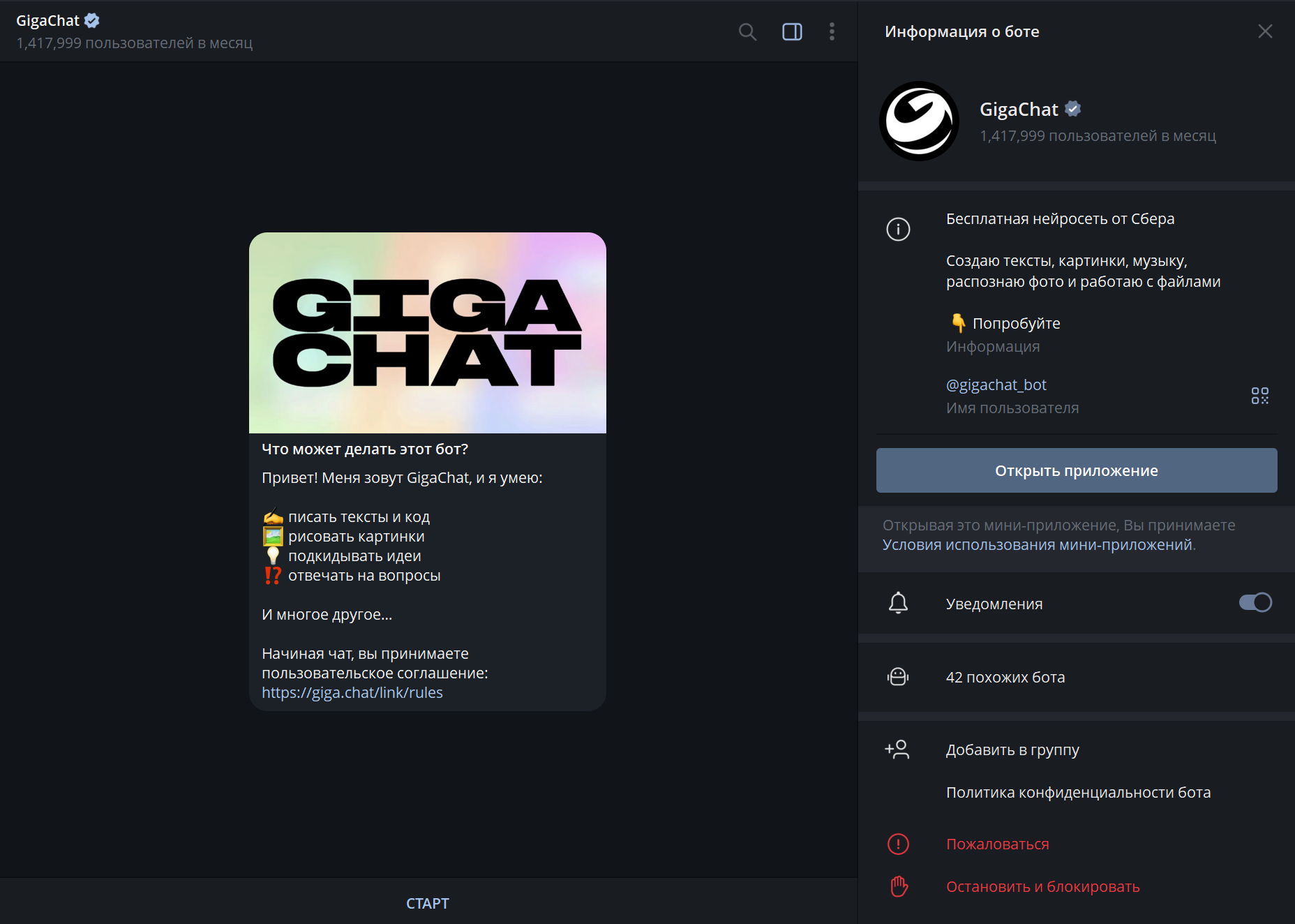Open the giga.chat/link/rules link
Screen dimensions: 1295x924
coord(352,693)
